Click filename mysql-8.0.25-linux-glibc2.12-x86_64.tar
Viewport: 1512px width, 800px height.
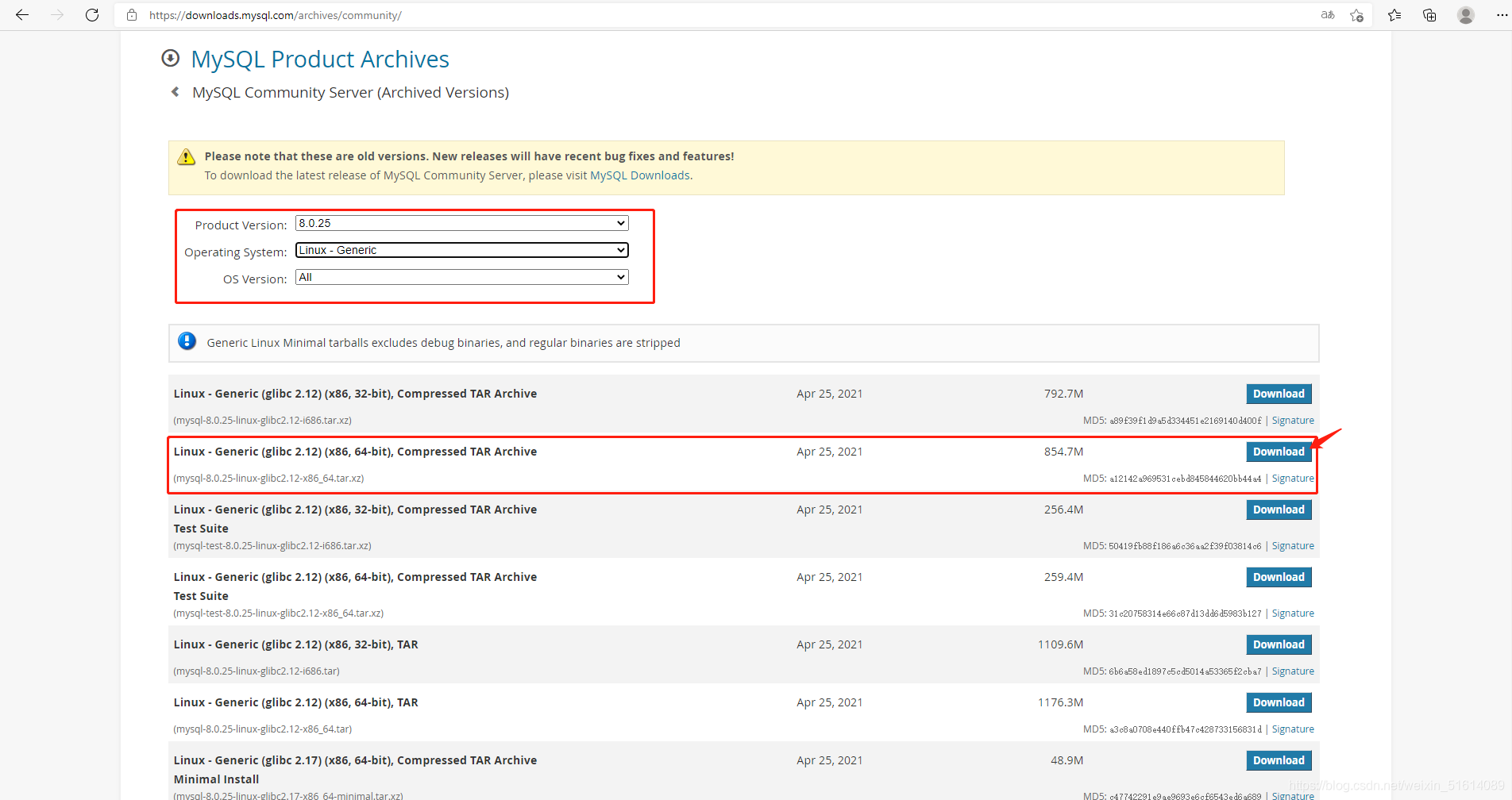pos(263,729)
